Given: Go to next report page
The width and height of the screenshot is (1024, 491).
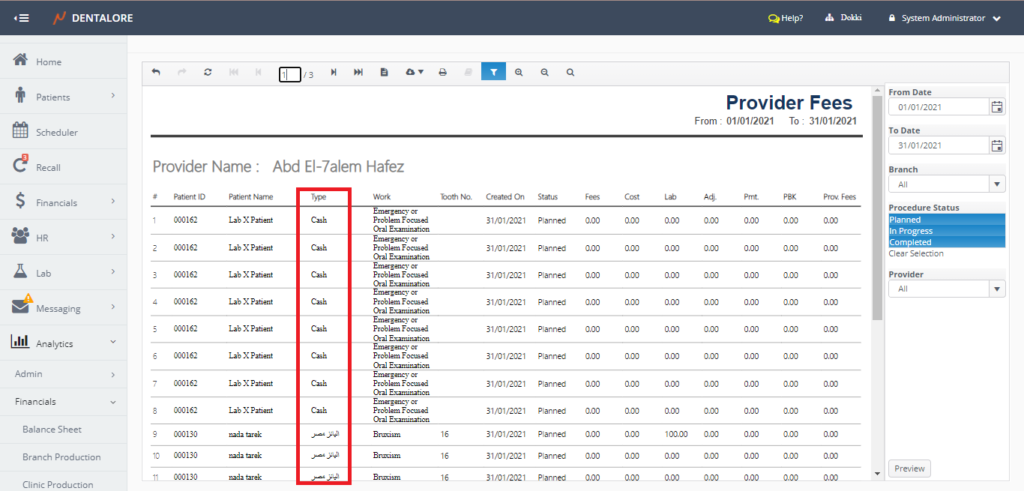Looking at the screenshot, I should (333, 72).
